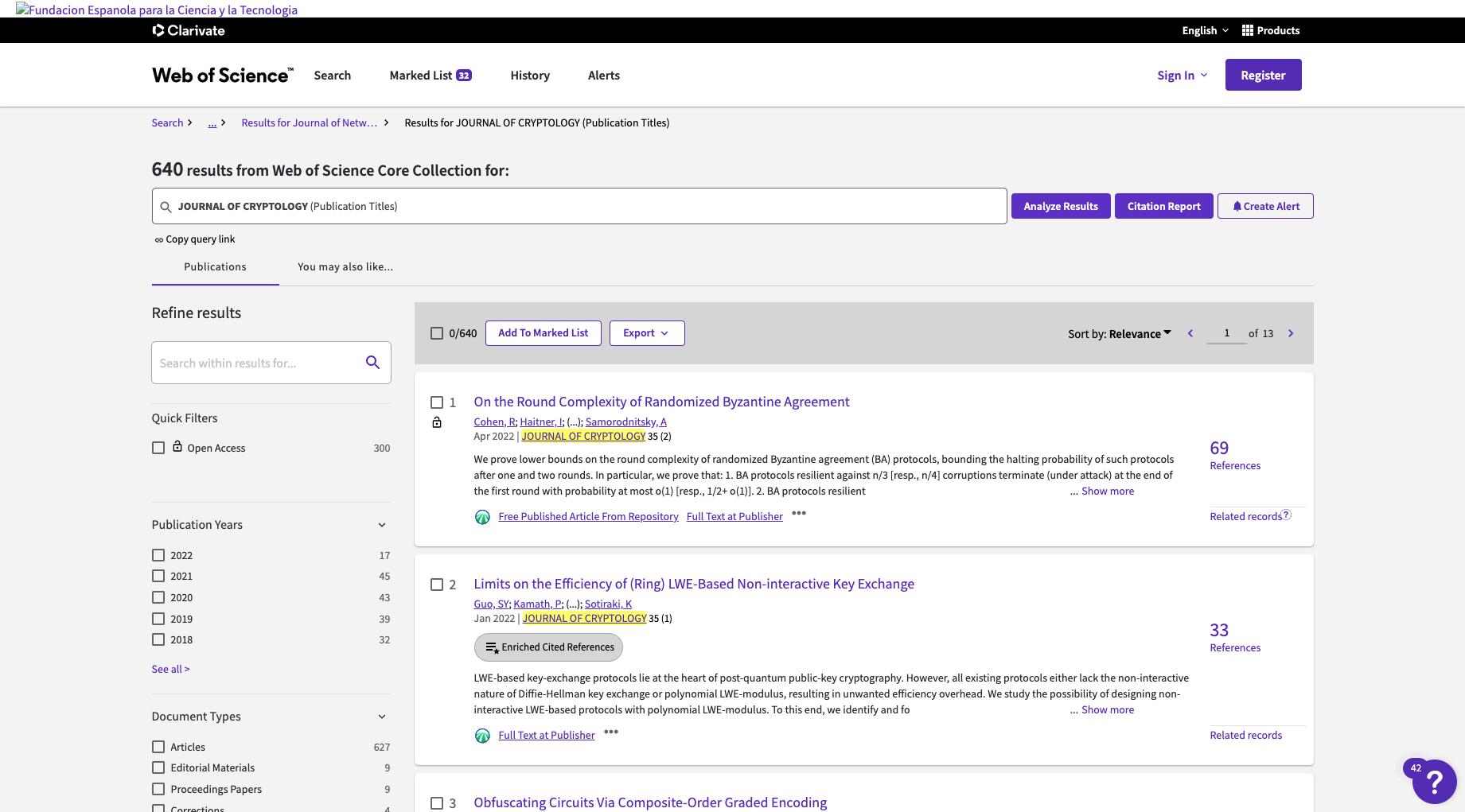Select result 3 checkbox
The image size is (1465, 812).
pyautogui.click(x=437, y=803)
